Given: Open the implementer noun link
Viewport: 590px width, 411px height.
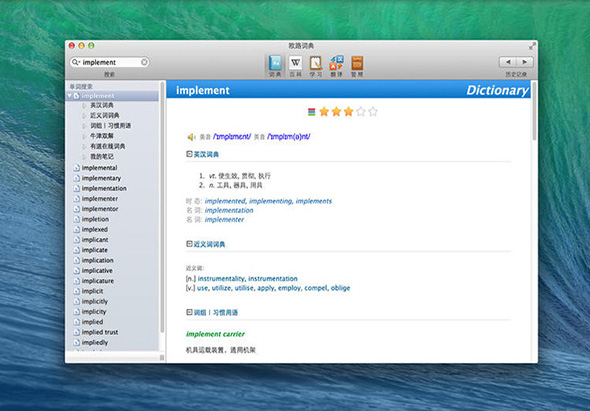Looking at the screenshot, I should 224,220.
